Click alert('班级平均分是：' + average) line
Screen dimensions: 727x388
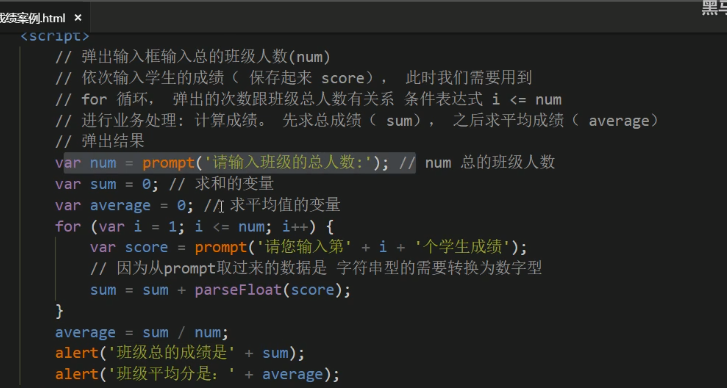(x=198, y=374)
